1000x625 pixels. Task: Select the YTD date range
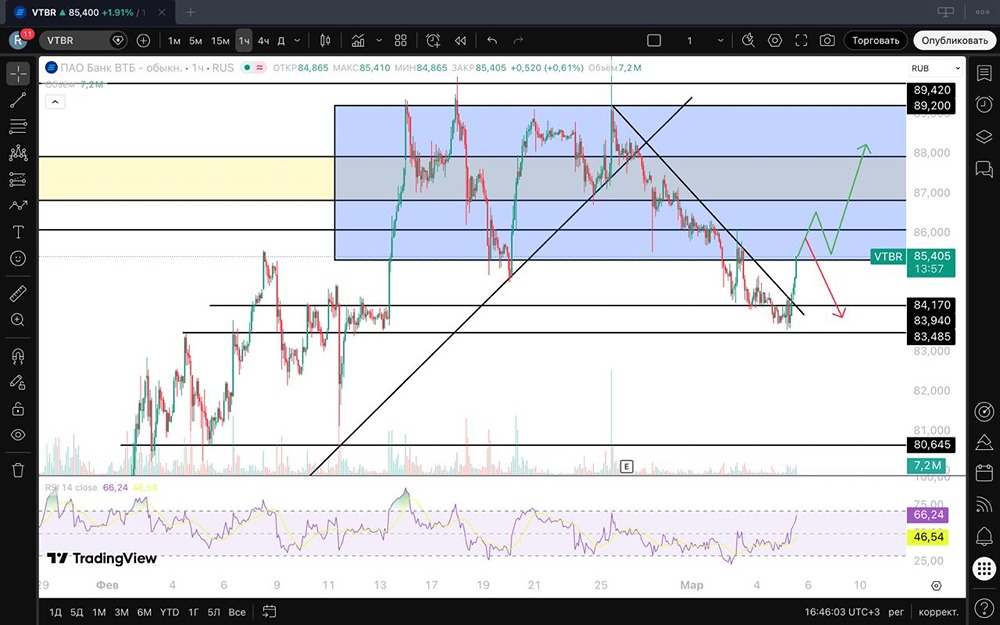coord(169,612)
